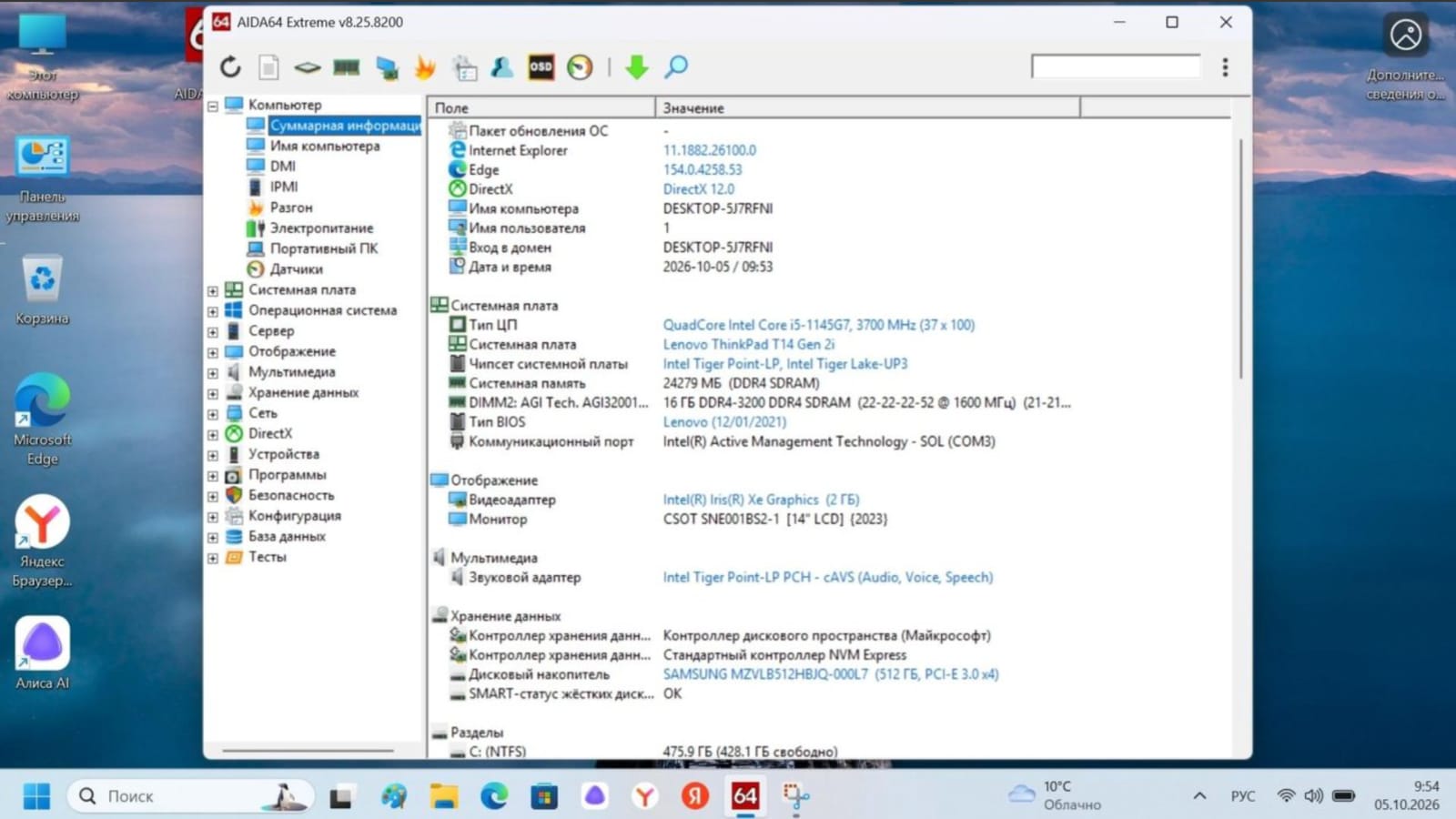Screen dimensions: 1456x819
Task: Open the OSD panel icon
Action: coord(541,66)
